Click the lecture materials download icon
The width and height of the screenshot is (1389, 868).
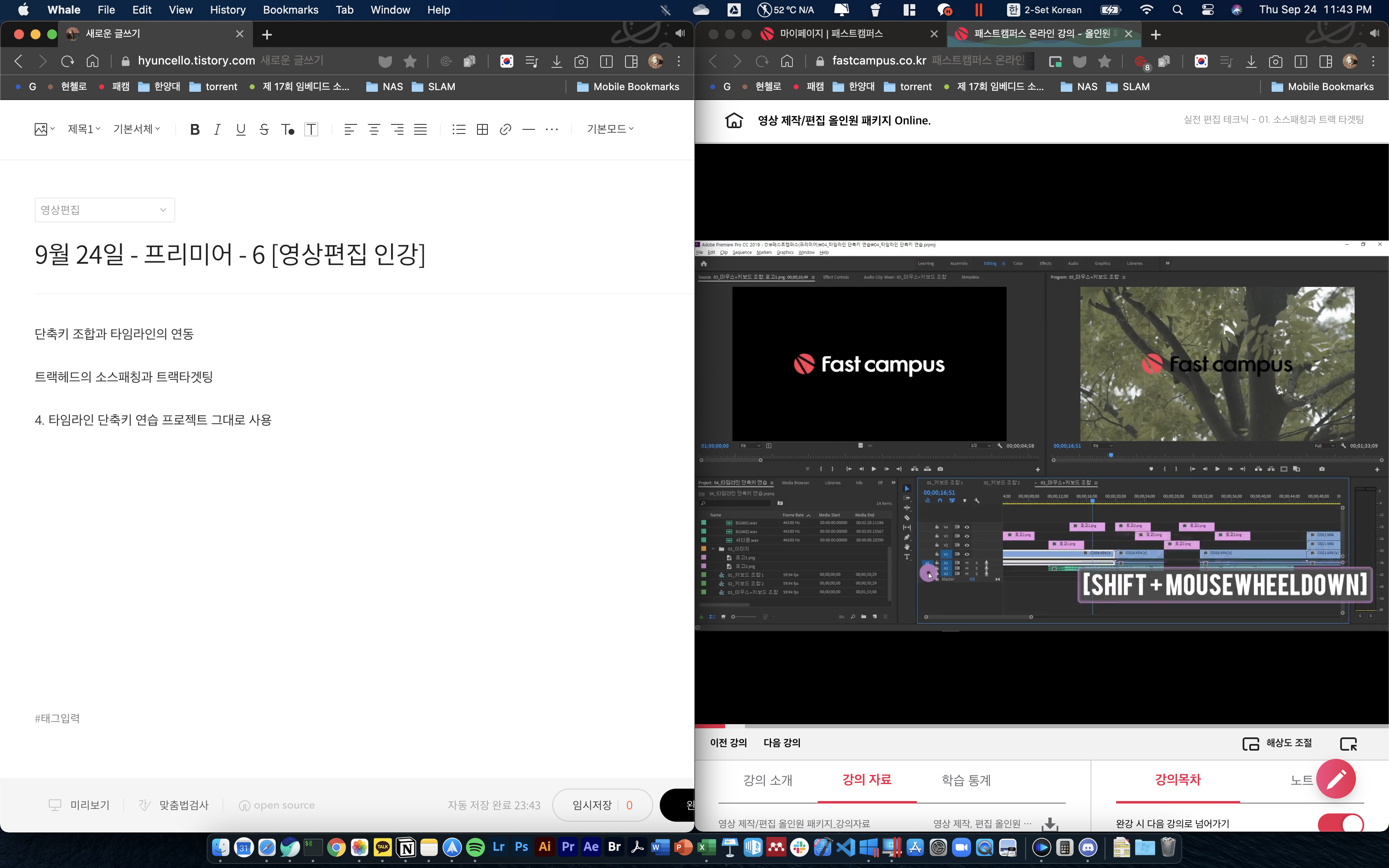pos(1050,824)
